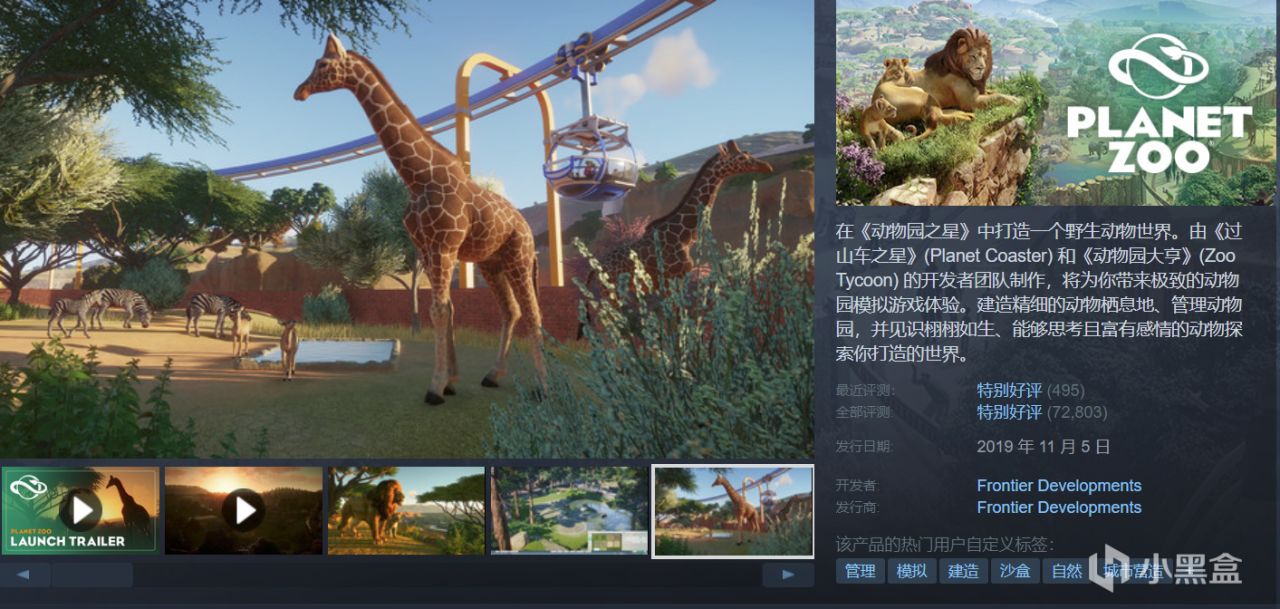Select the 自然 tag
Viewport: 1280px width, 609px height.
pyautogui.click(x=1067, y=571)
